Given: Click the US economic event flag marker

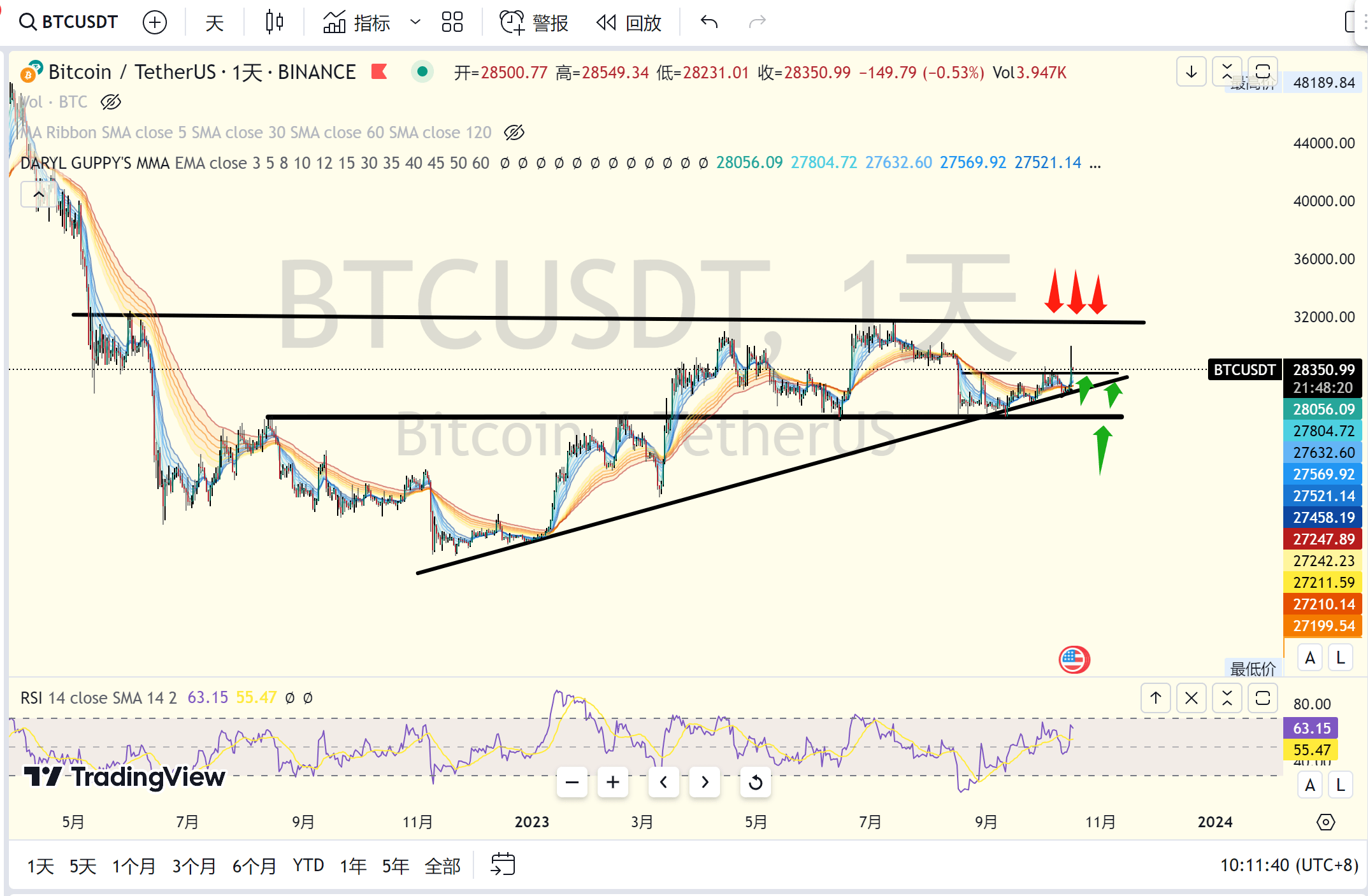Looking at the screenshot, I should tap(1074, 660).
